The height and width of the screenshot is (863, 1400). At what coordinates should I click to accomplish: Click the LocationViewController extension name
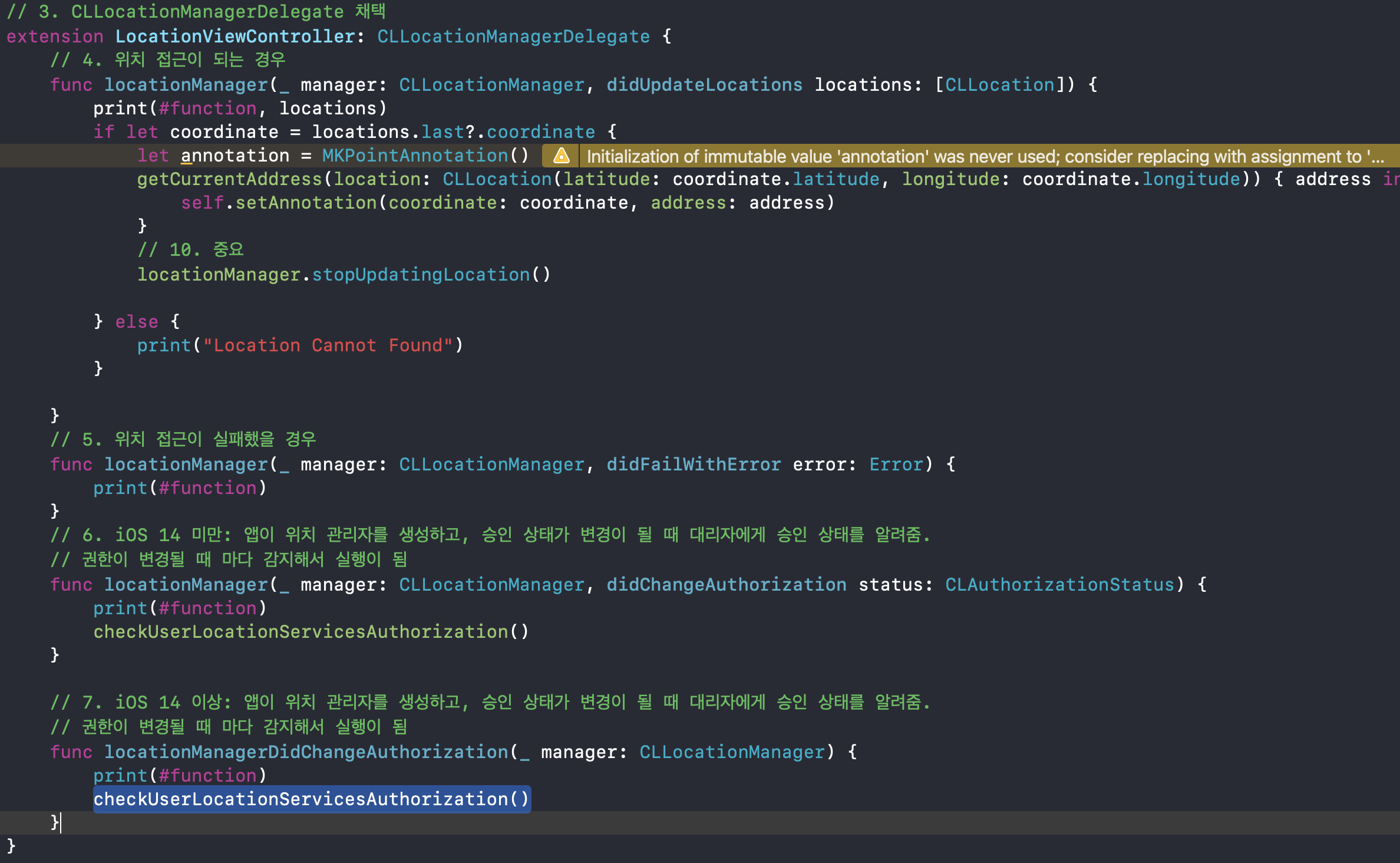pyautogui.click(x=235, y=37)
